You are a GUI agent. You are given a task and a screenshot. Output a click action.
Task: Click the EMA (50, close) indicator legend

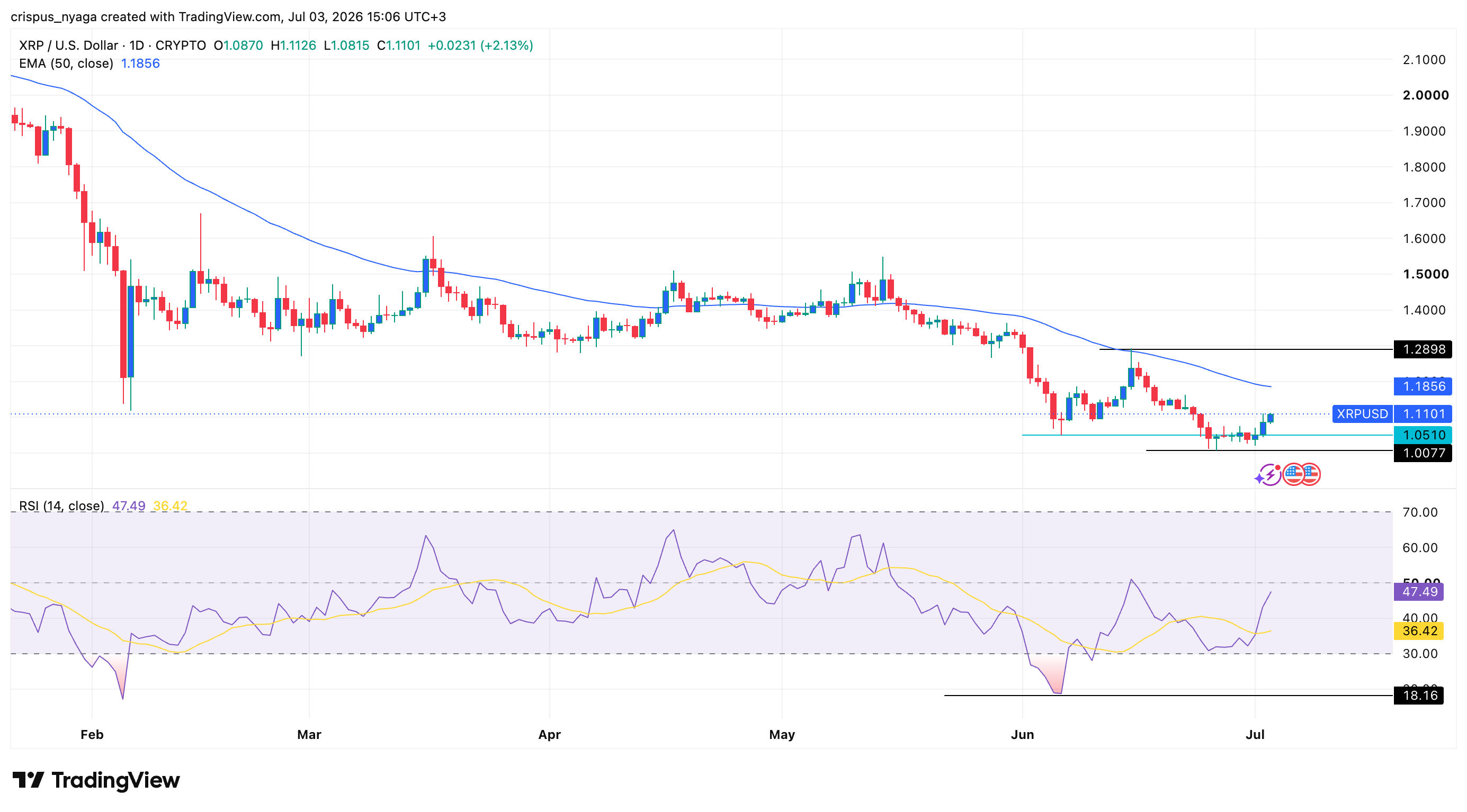66,63
